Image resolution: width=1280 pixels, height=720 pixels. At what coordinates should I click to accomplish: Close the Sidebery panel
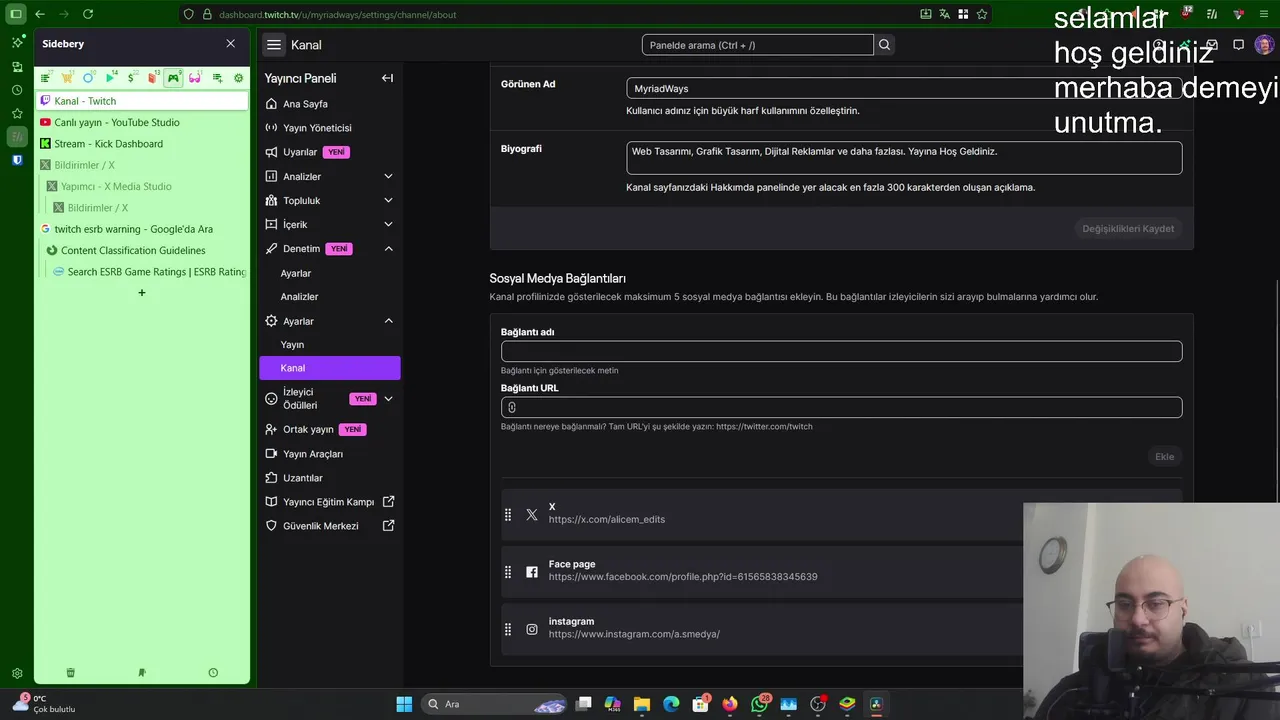tap(231, 44)
